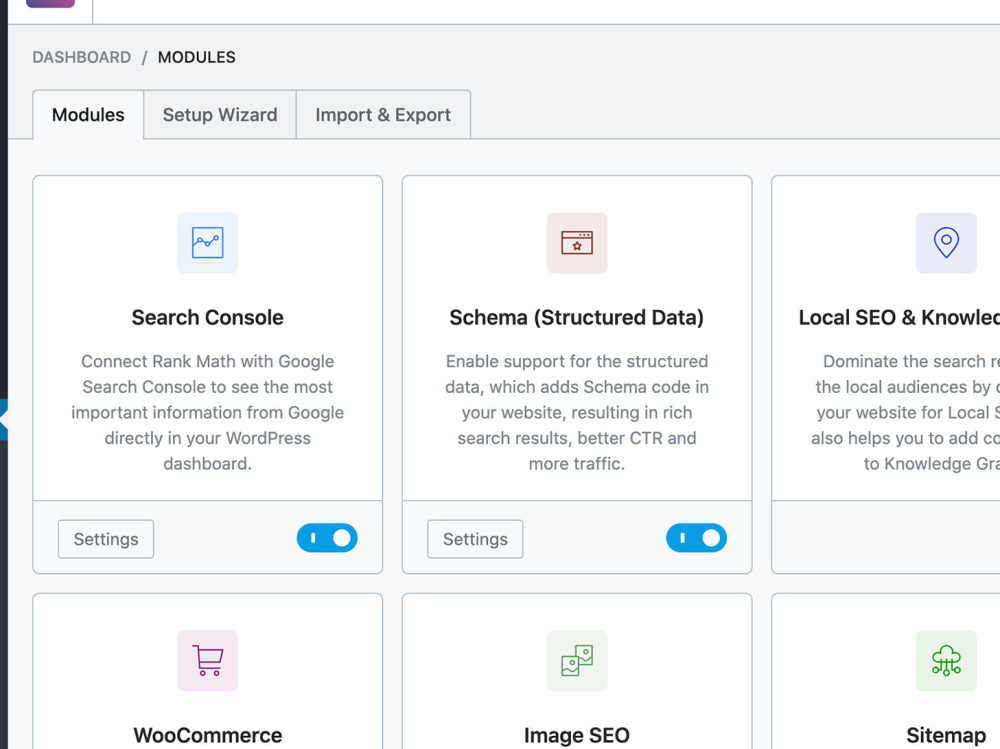Click the 'Sitemap' card title

946,735
